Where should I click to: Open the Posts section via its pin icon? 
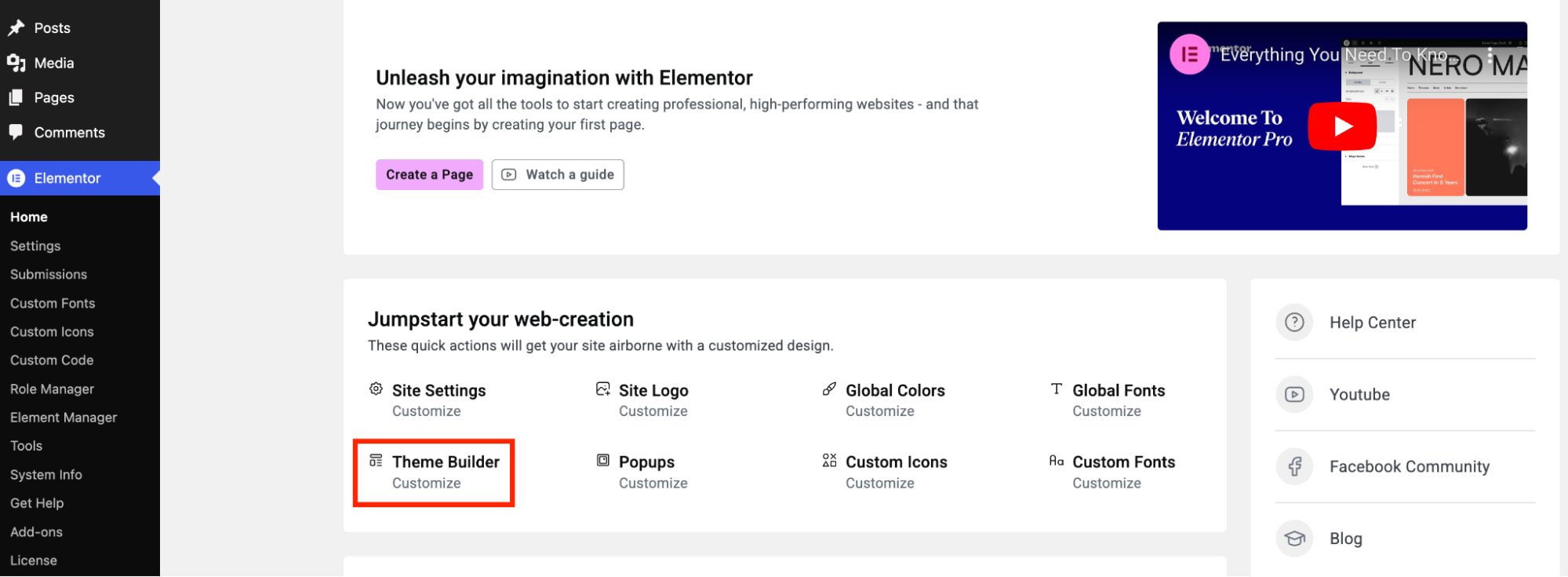point(17,27)
